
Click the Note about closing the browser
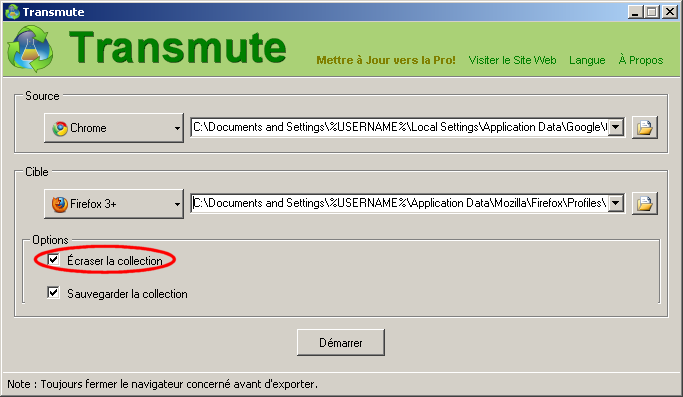(162, 384)
